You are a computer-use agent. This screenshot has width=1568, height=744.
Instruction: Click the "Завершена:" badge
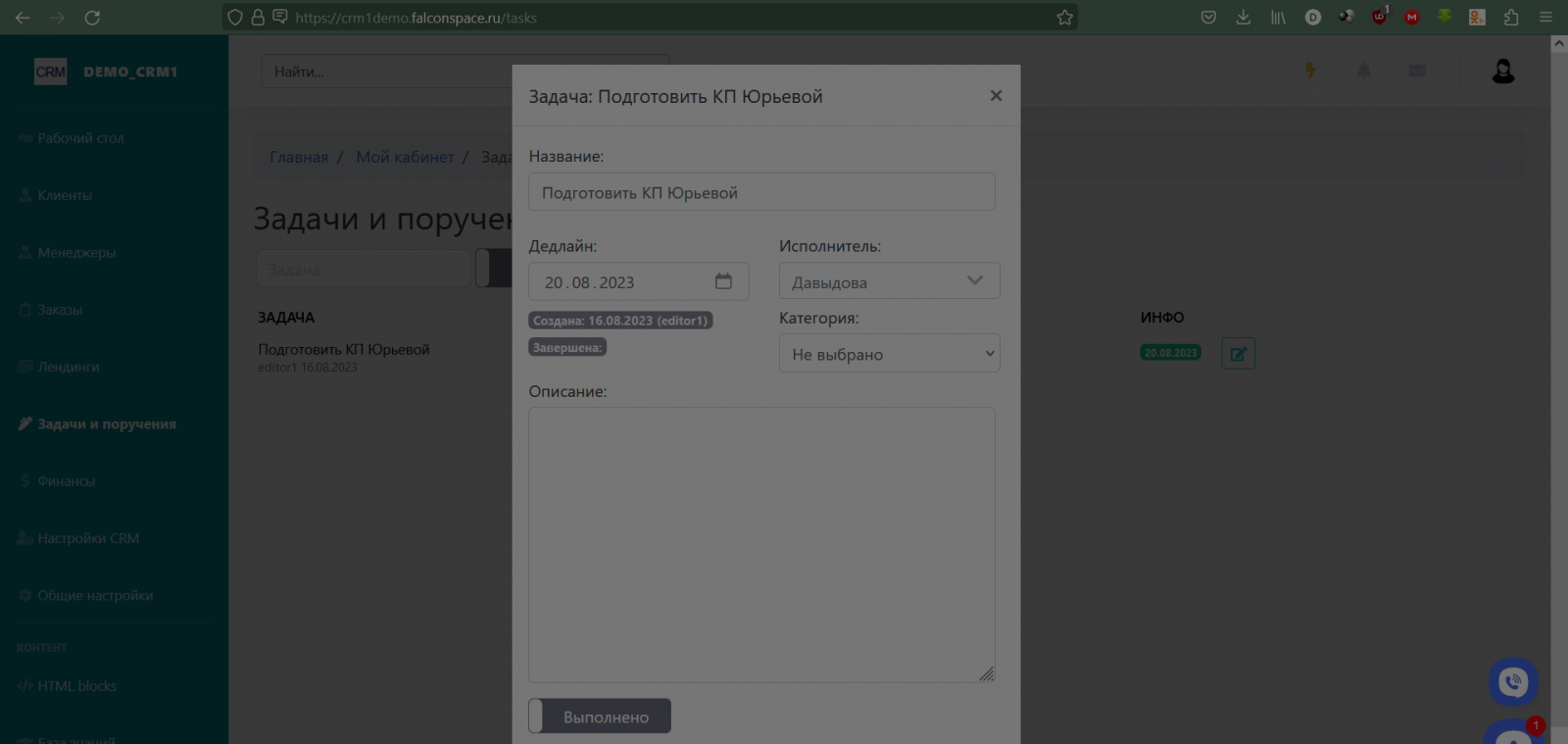click(x=567, y=347)
